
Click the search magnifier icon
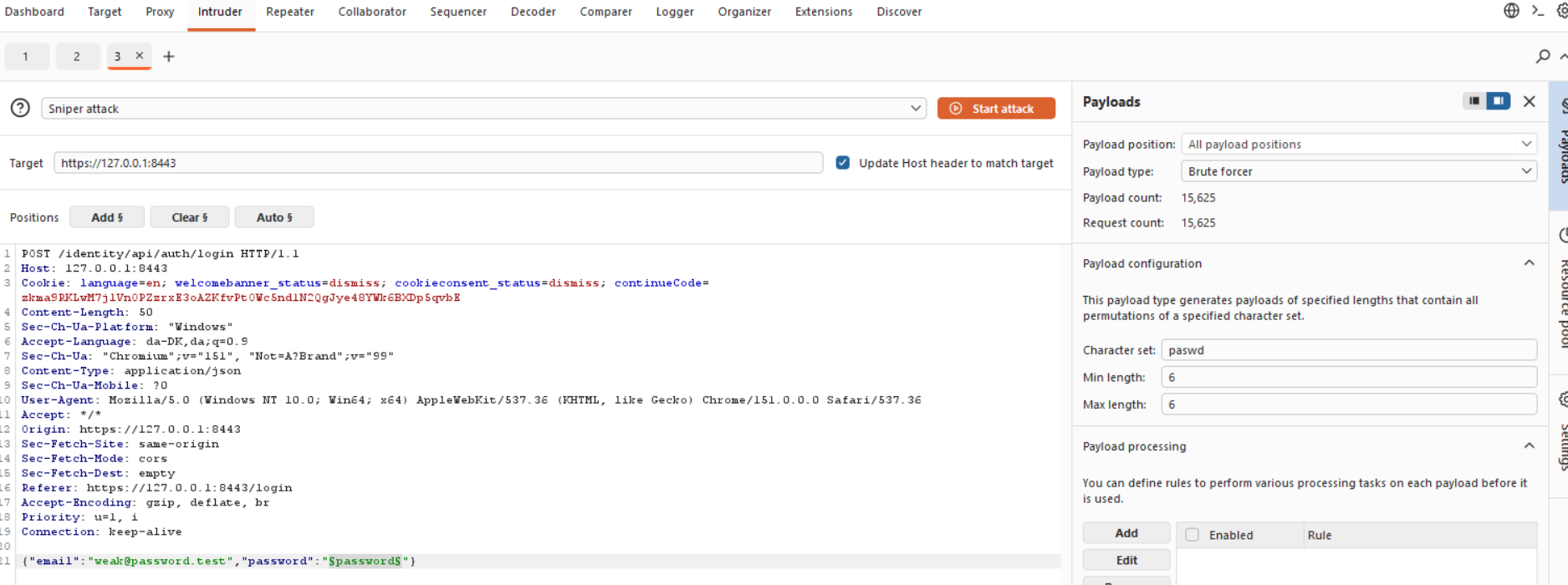point(1543,56)
